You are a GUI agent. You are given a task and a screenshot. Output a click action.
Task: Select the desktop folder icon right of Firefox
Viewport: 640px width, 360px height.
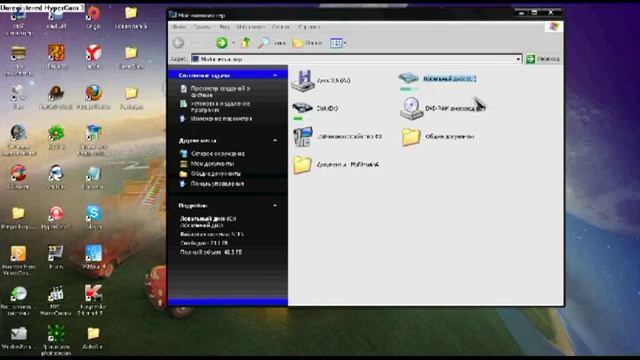click(131, 93)
